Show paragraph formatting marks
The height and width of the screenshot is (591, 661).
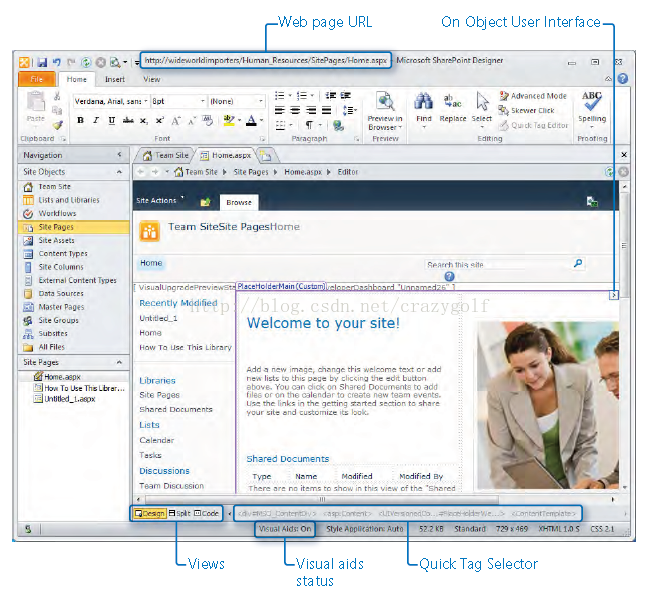309,125
